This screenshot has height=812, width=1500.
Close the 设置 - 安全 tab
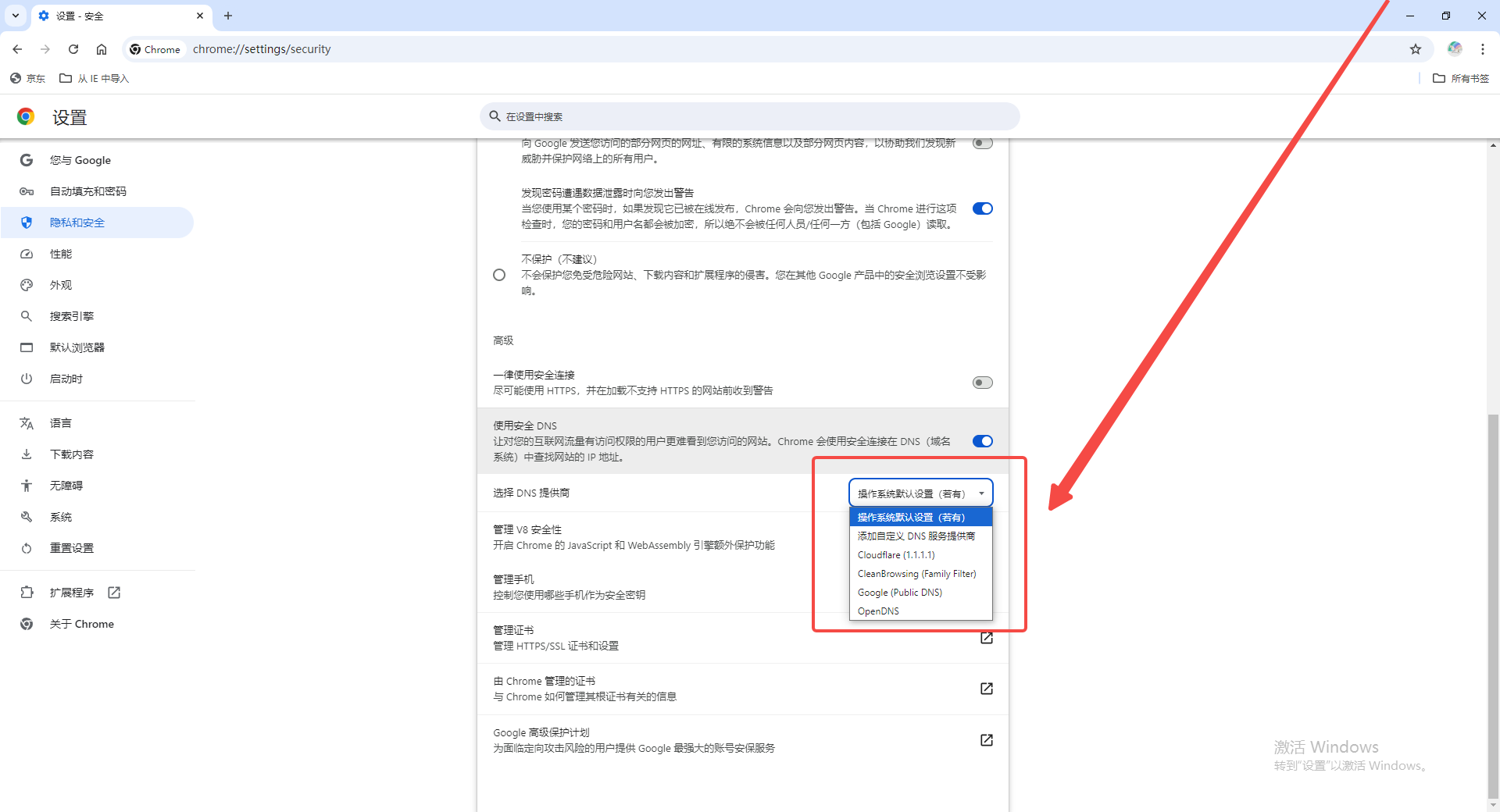coord(200,16)
